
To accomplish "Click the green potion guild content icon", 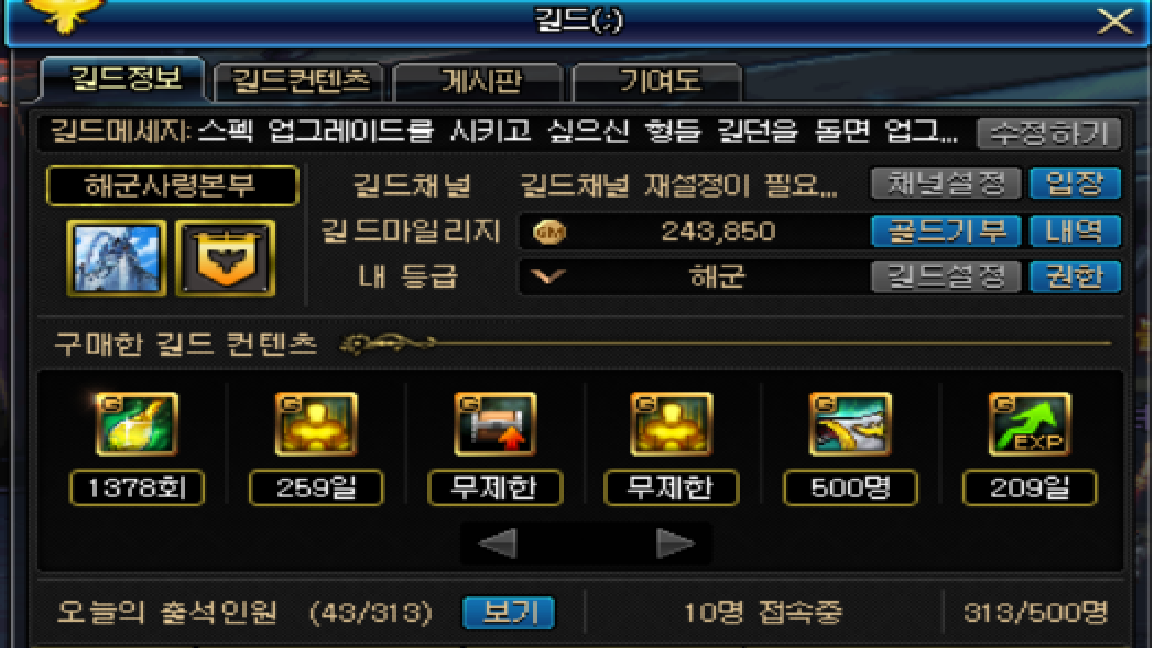I will (137, 424).
